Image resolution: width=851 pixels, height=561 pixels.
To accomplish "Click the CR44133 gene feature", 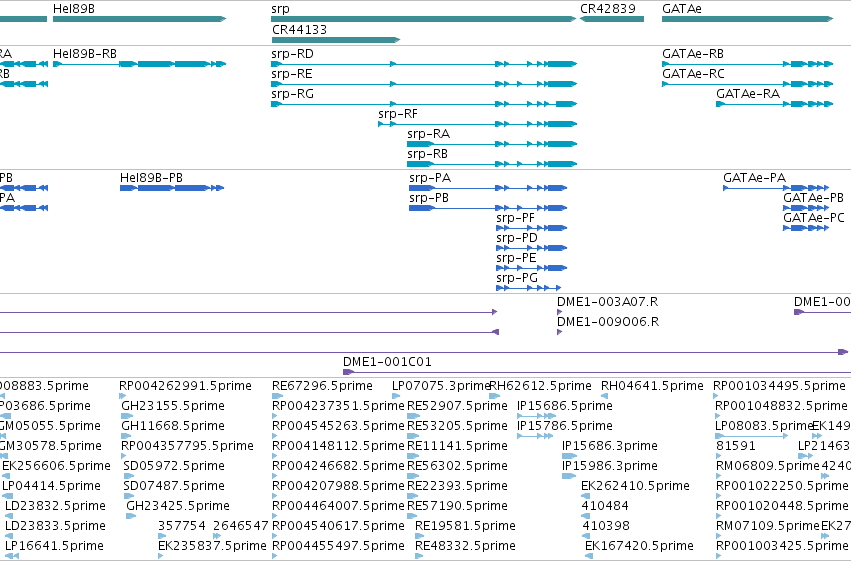I will [335, 40].
